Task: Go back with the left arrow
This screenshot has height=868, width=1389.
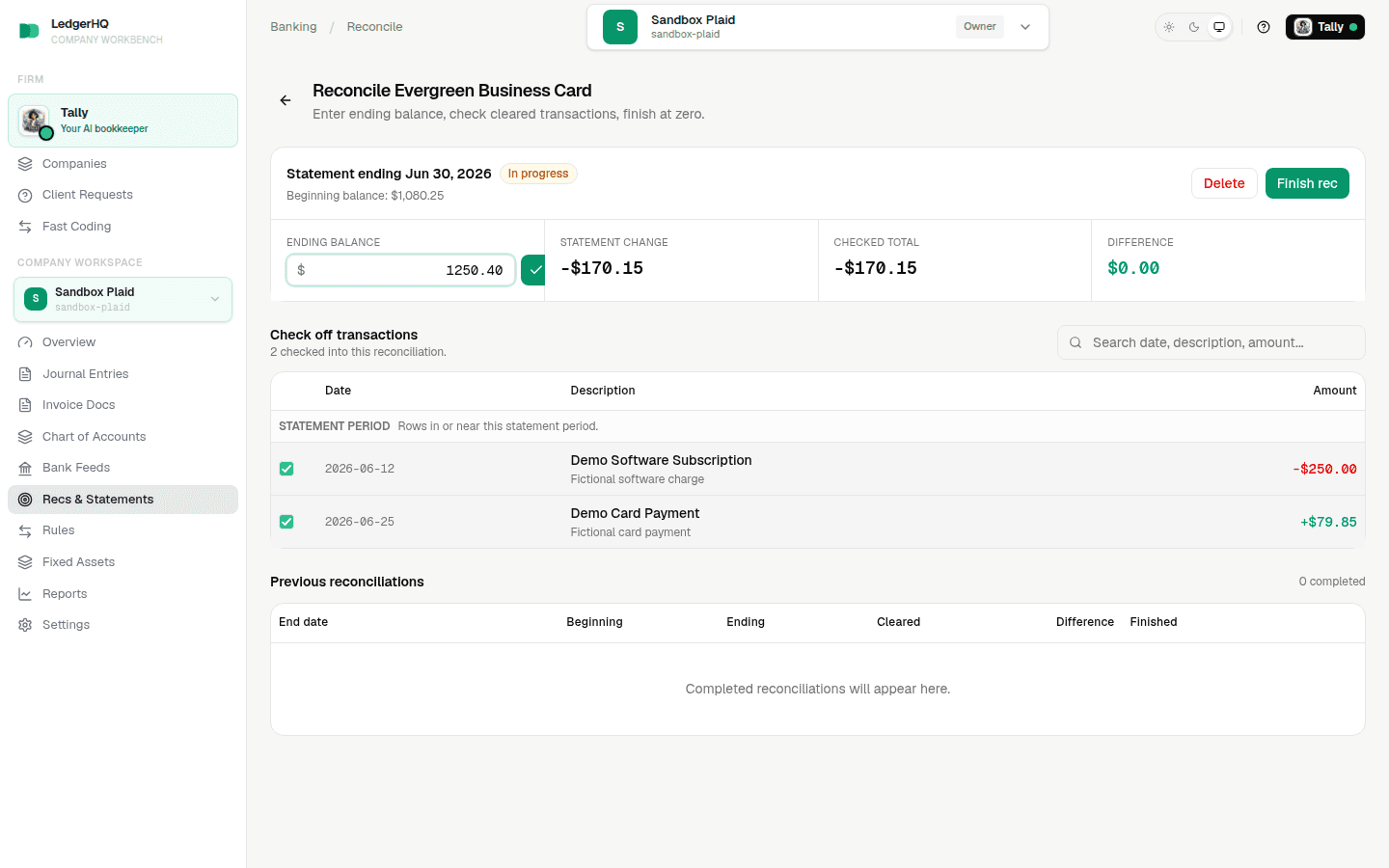Action: pyautogui.click(x=286, y=100)
